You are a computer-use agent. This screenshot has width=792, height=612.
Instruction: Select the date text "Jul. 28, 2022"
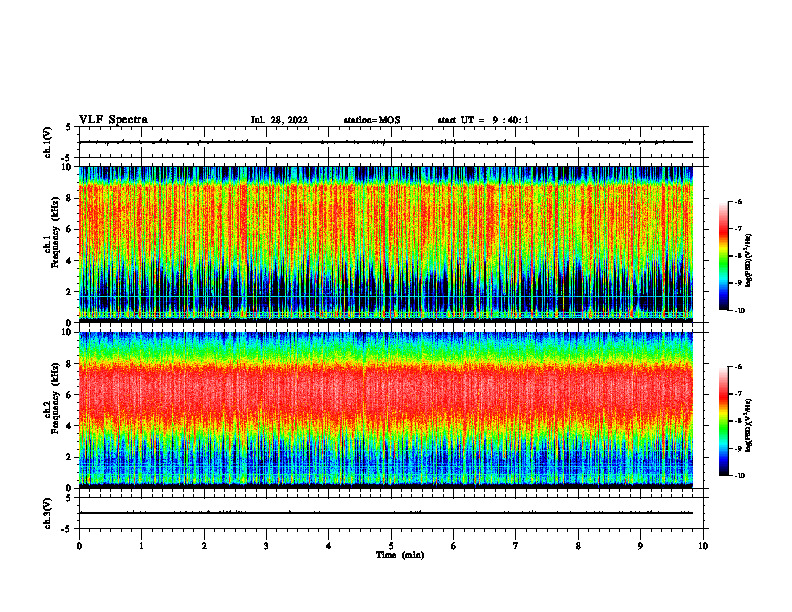[x=279, y=120]
